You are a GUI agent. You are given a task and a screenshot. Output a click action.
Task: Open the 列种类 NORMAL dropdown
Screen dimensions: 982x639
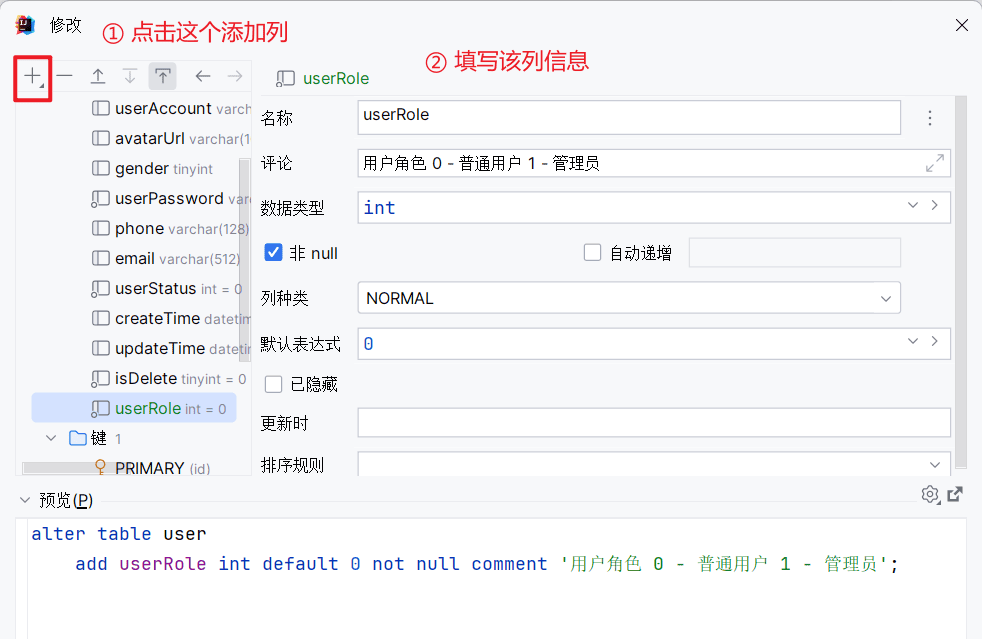point(629,298)
